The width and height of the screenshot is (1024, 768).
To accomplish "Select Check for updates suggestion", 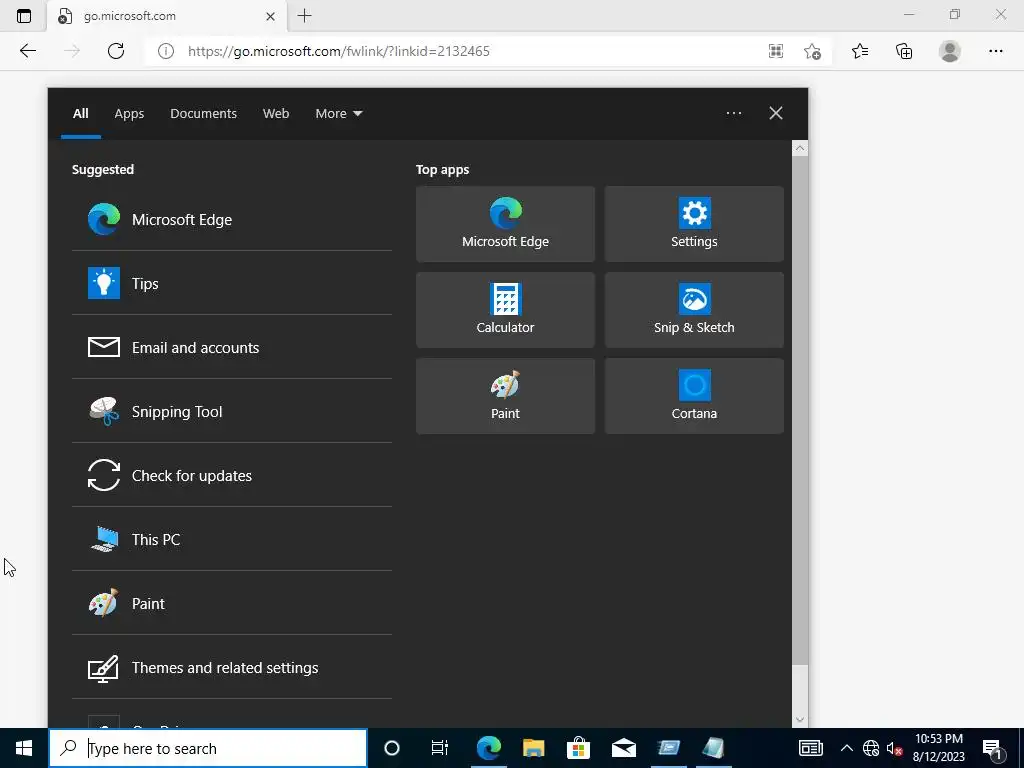I will tap(232, 475).
